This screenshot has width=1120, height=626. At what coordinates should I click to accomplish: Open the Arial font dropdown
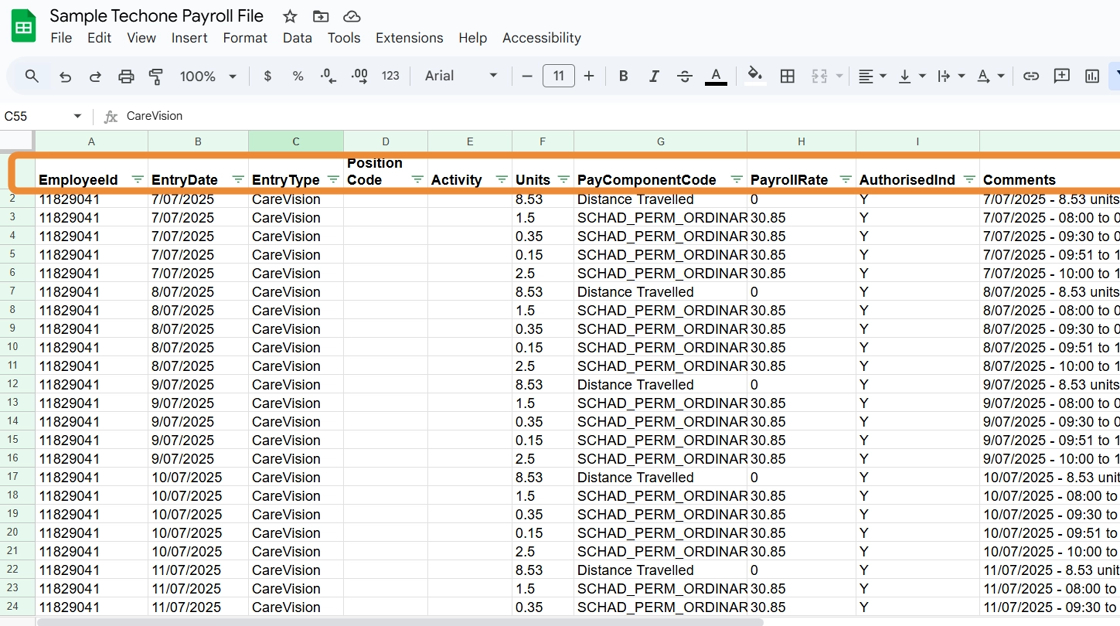tap(461, 76)
